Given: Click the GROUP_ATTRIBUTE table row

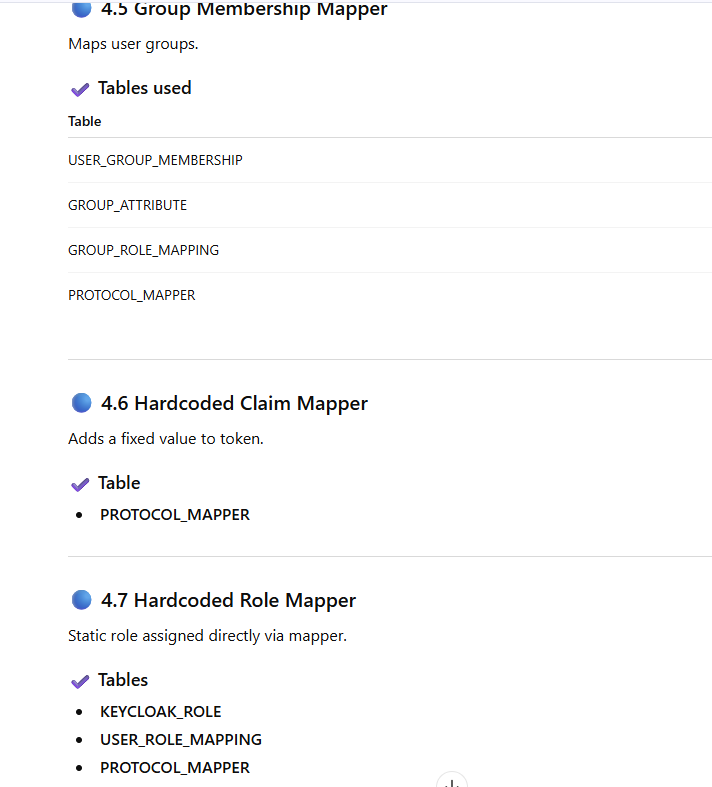Looking at the screenshot, I should (127, 205).
